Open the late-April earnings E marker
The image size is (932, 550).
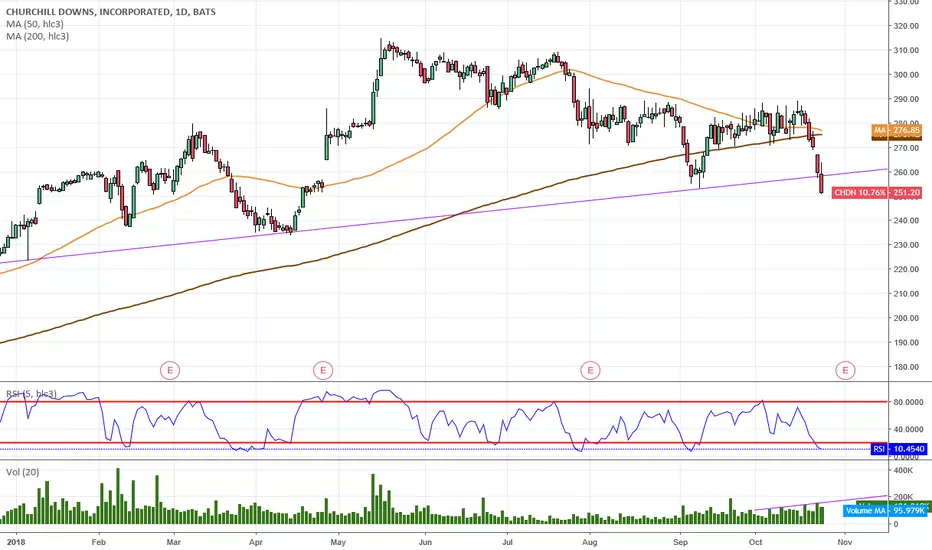pos(323,370)
